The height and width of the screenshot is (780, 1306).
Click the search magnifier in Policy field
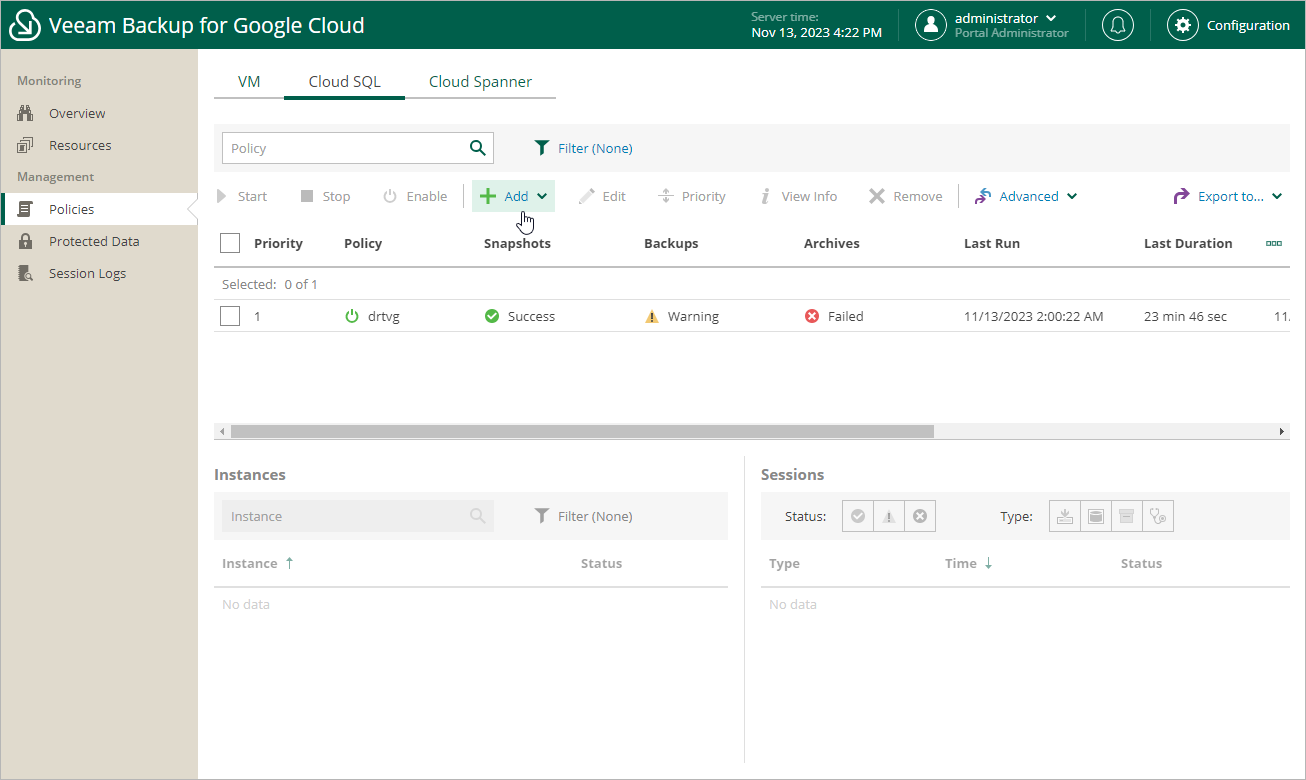(x=477, y=148)
